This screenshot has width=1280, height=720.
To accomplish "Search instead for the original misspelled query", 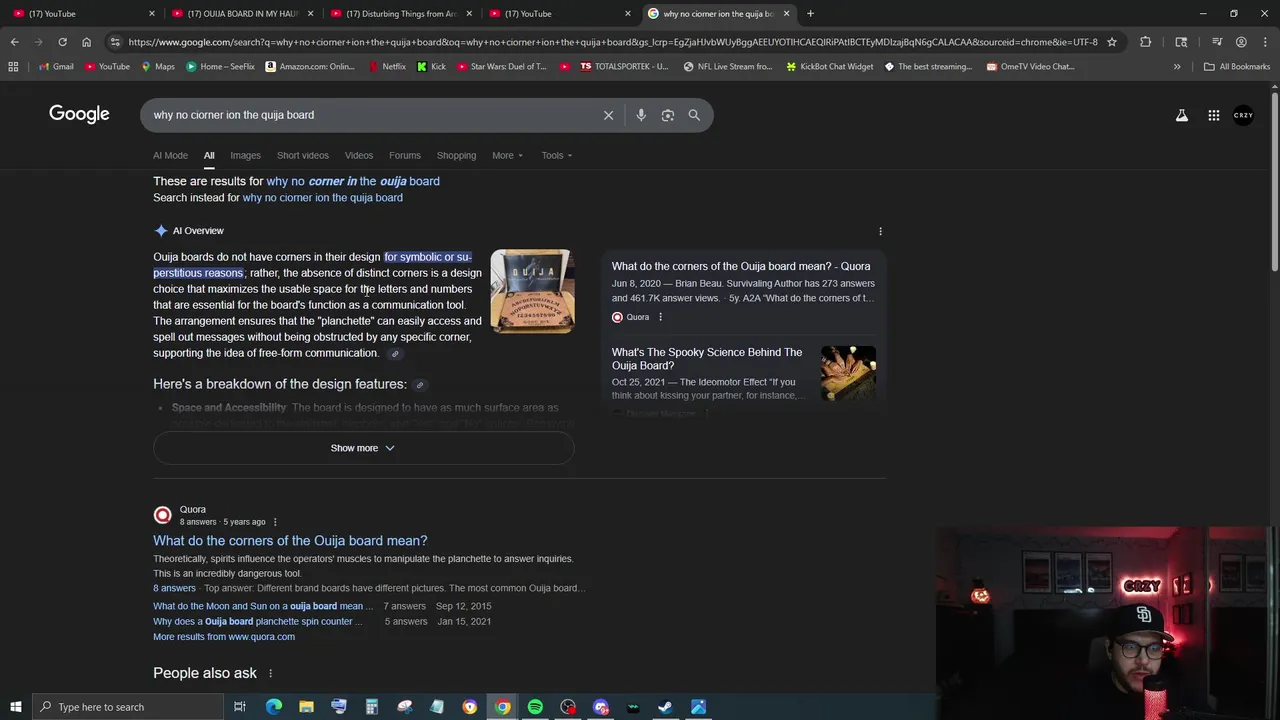I will coord(322,198).
